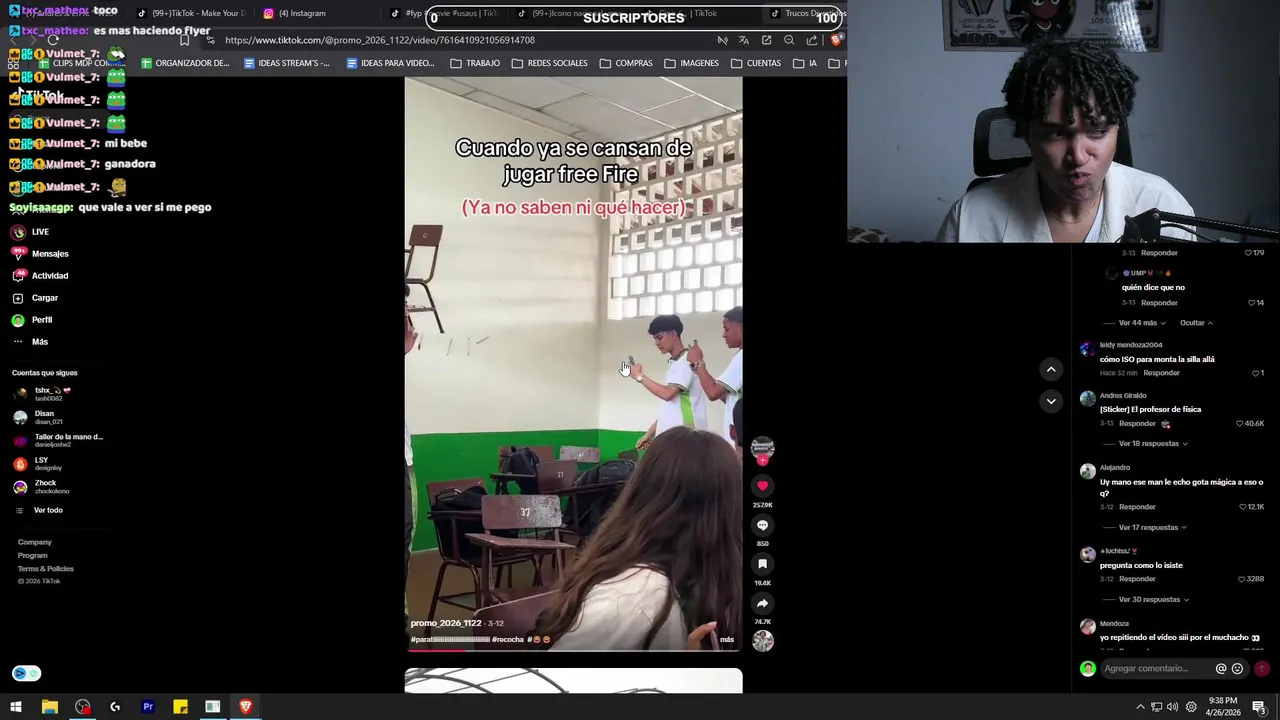Image resolution: width=1280 pixels, height=720 pixels.
Task: Reply to Alejandro's comment
Action: click(x=1137, y=507)
